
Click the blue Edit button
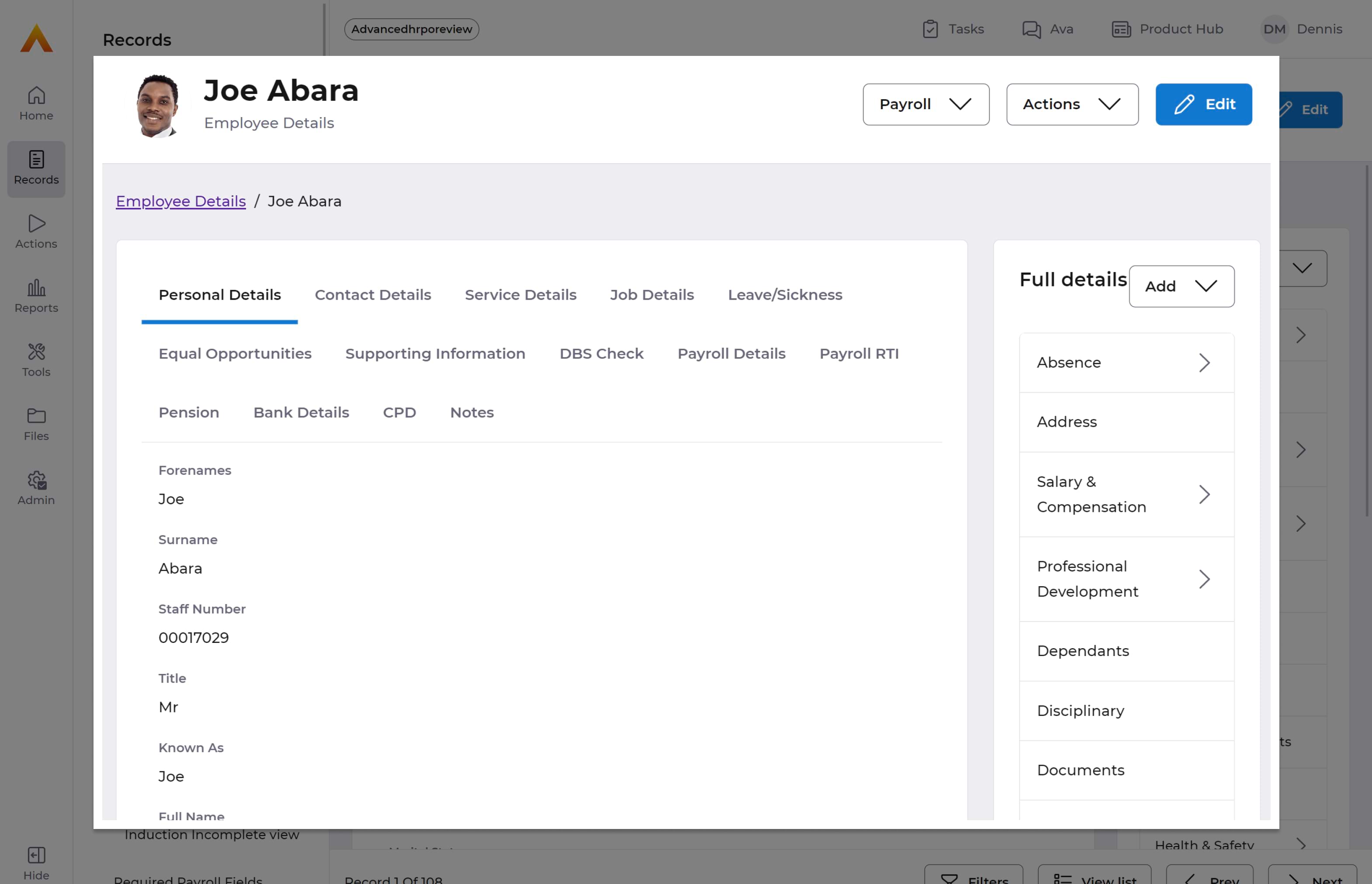(x=1203, y=104)
